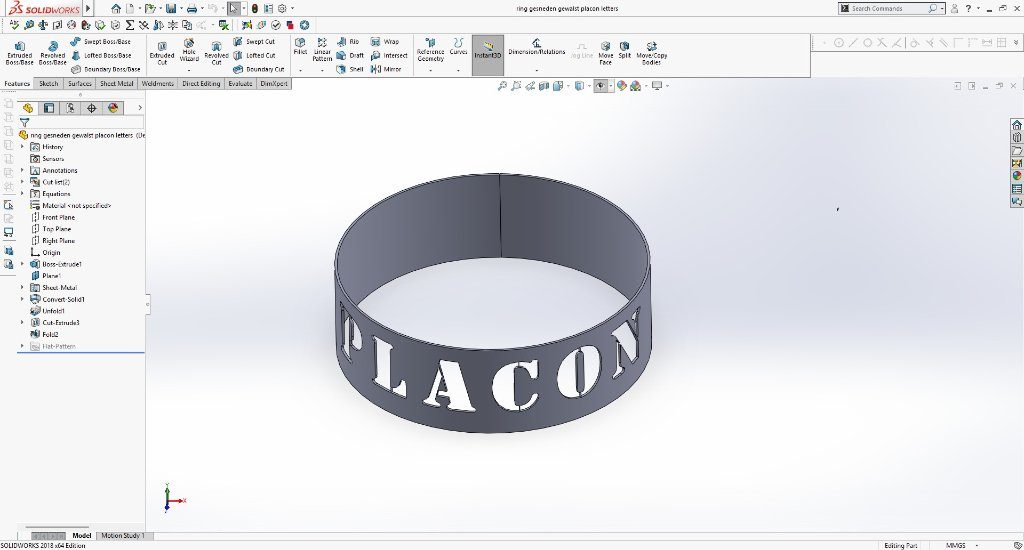Image resolution: width=1024 pixels, height=550 pixels.
Task: Click the Dimension/Relations tool
Action: [x=537, y=46]
